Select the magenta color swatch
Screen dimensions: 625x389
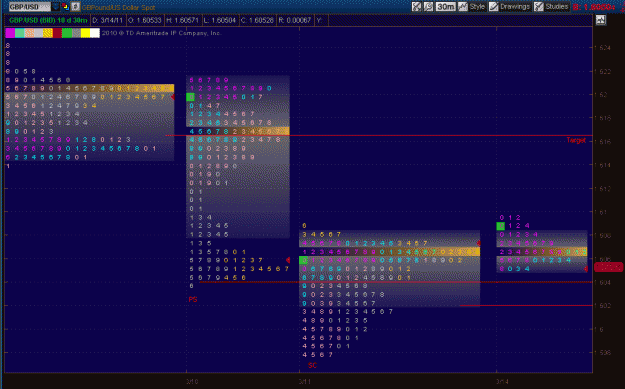(x=10, y=33)
